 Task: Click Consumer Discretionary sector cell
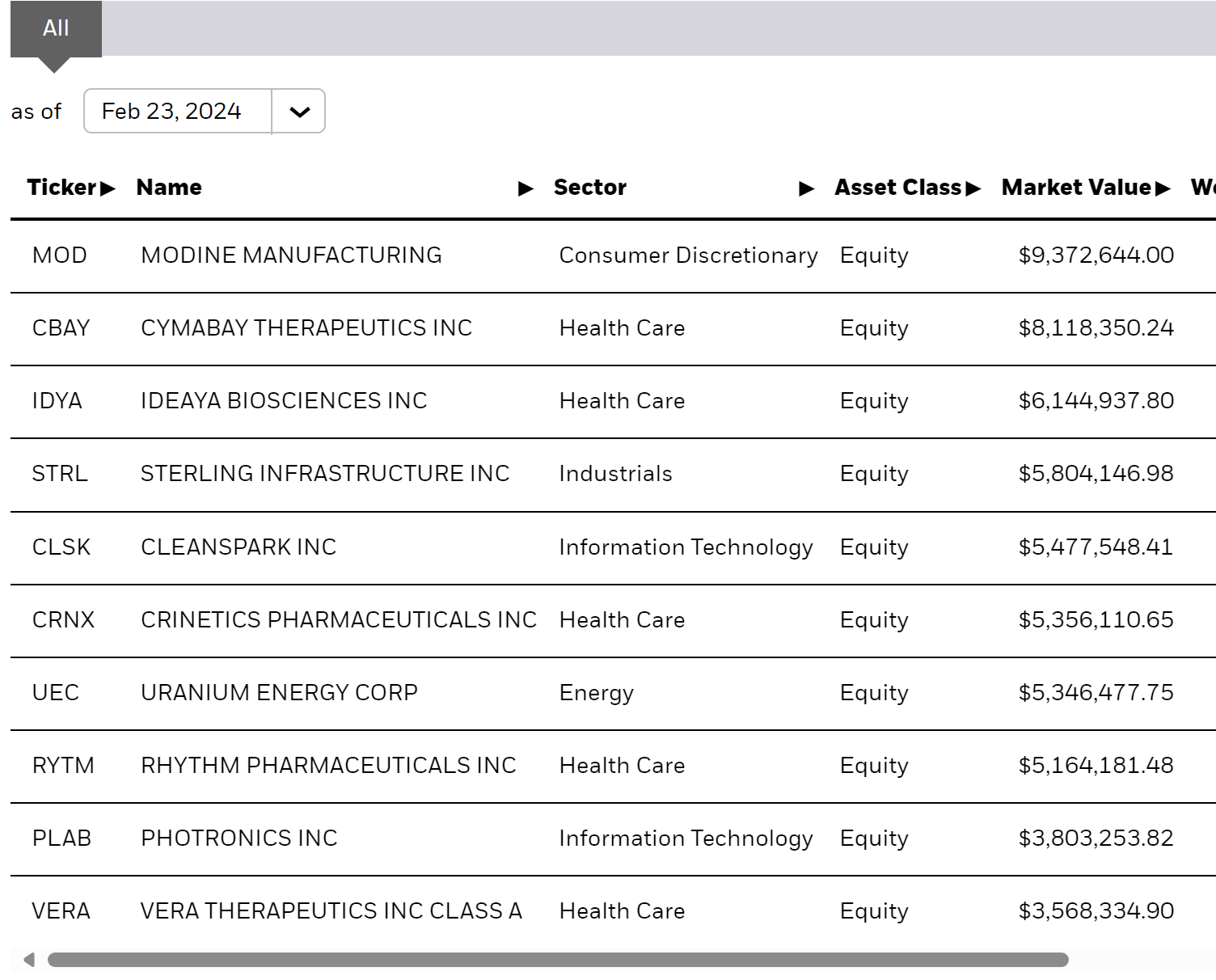coord(689,256)
